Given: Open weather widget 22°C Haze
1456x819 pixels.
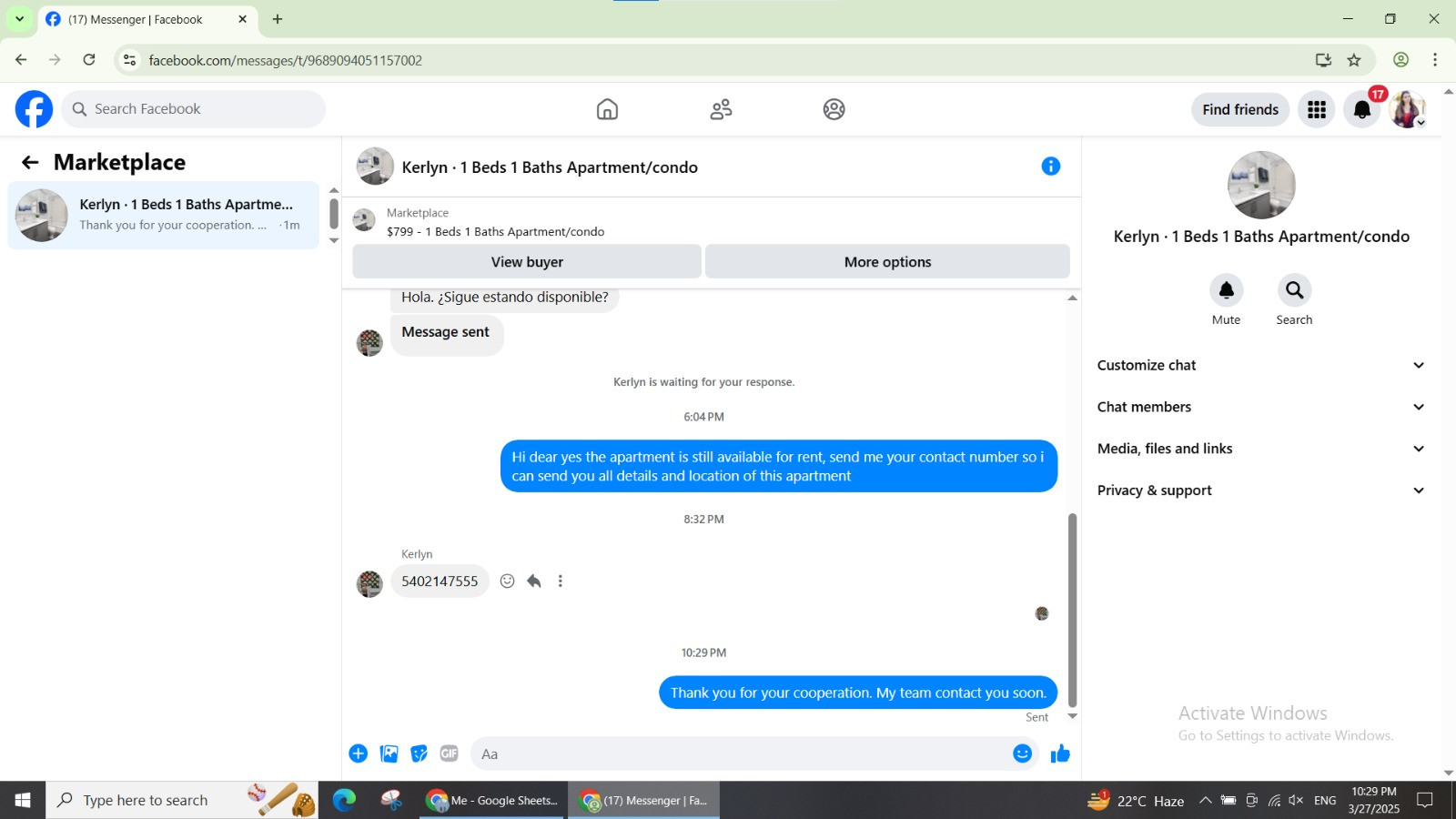Looking at the screenshot, I should pyautogui.click(x=1136, y=801).
